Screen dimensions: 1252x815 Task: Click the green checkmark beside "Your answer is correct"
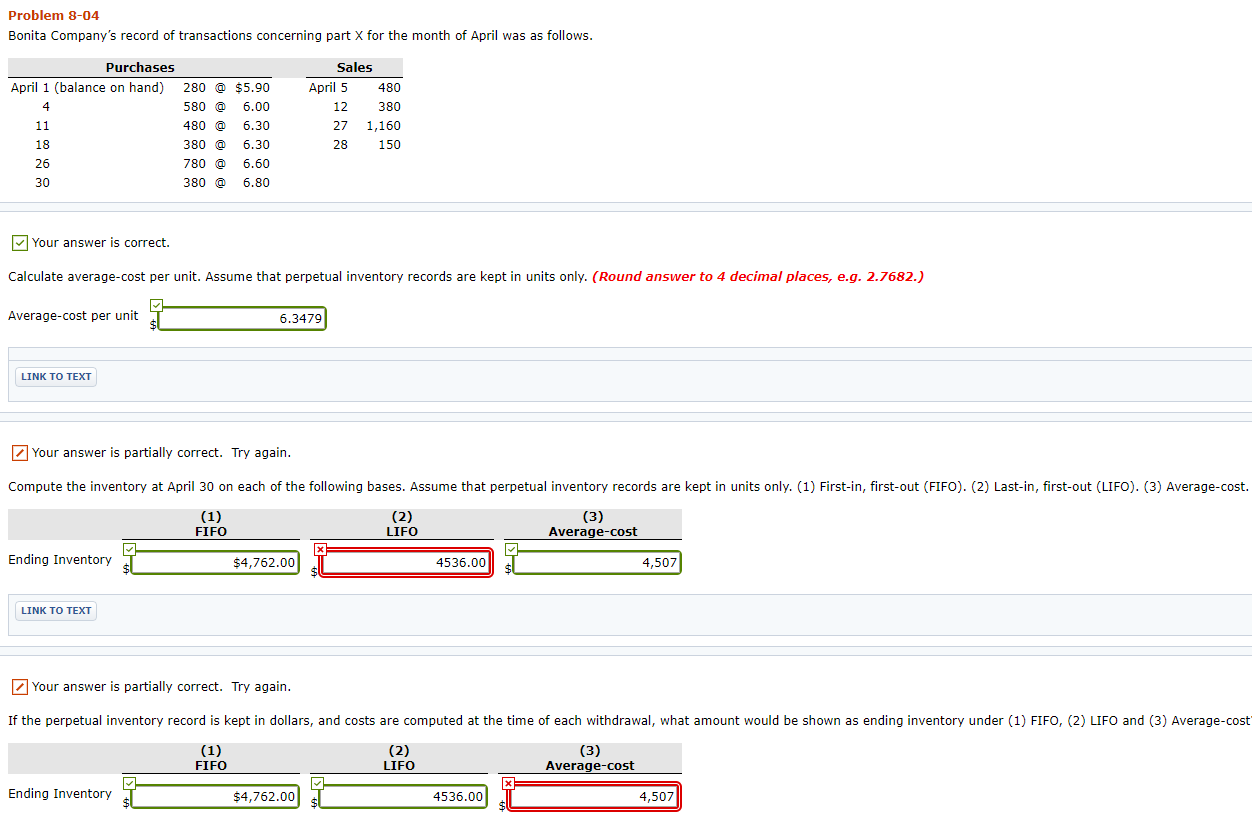[19, 242]
